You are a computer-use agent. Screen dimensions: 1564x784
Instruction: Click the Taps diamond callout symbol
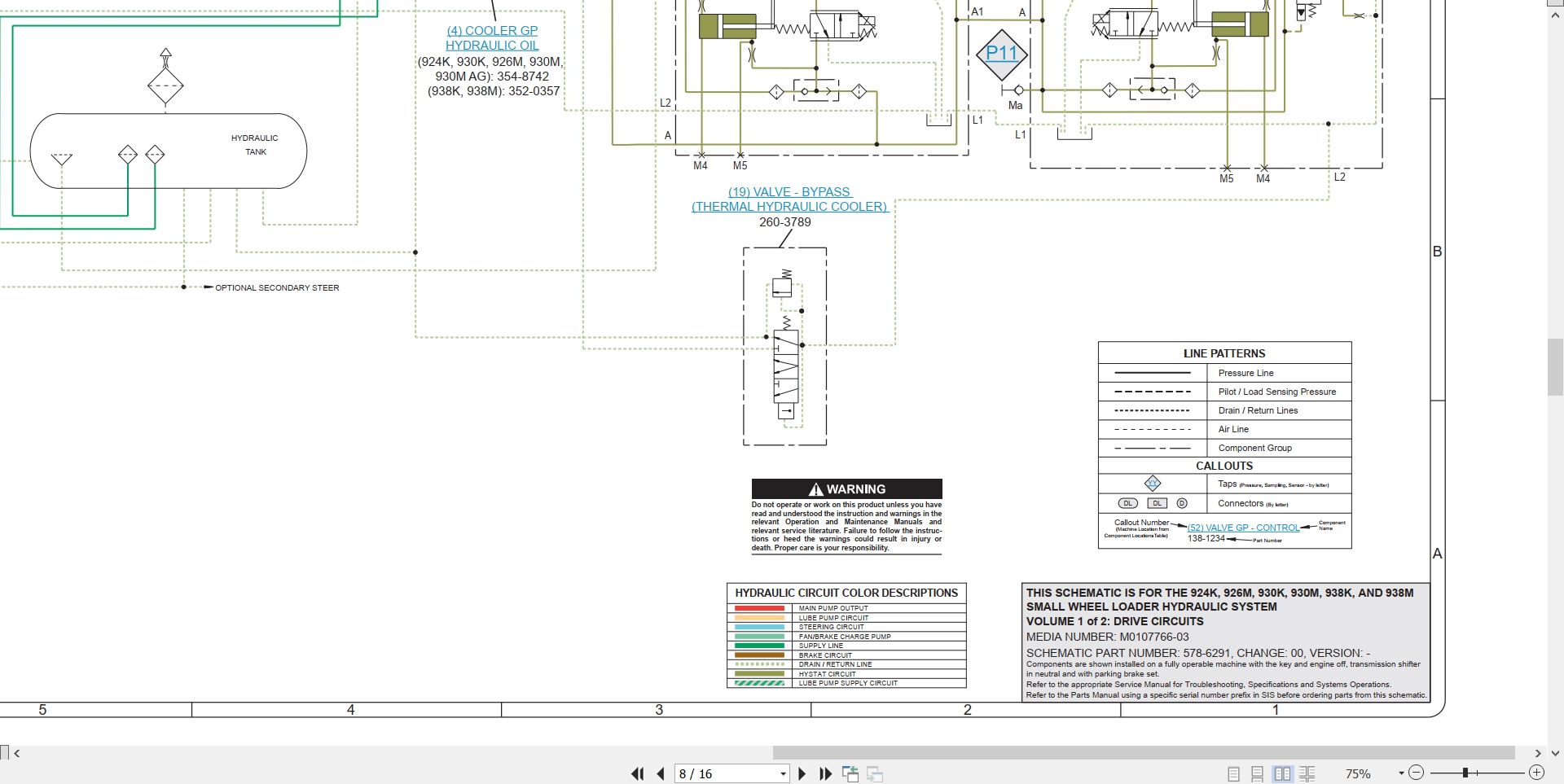coord(1153,484)
